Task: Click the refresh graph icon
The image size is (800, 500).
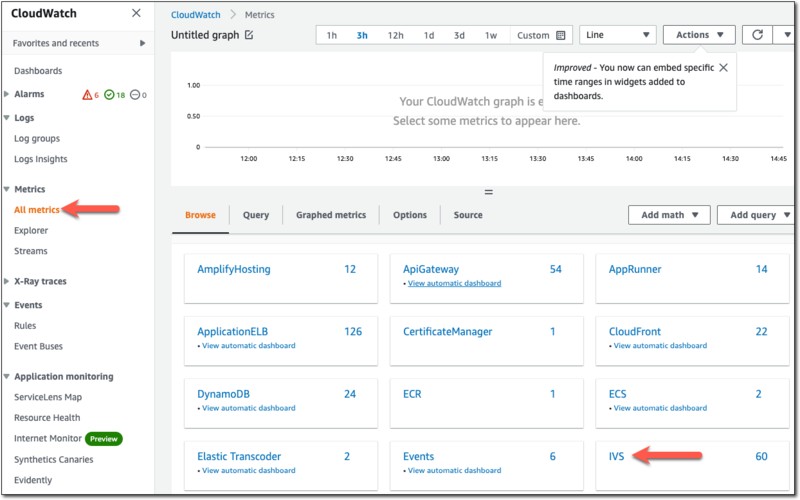Action: pyautogui.click(x=758, y=35)
